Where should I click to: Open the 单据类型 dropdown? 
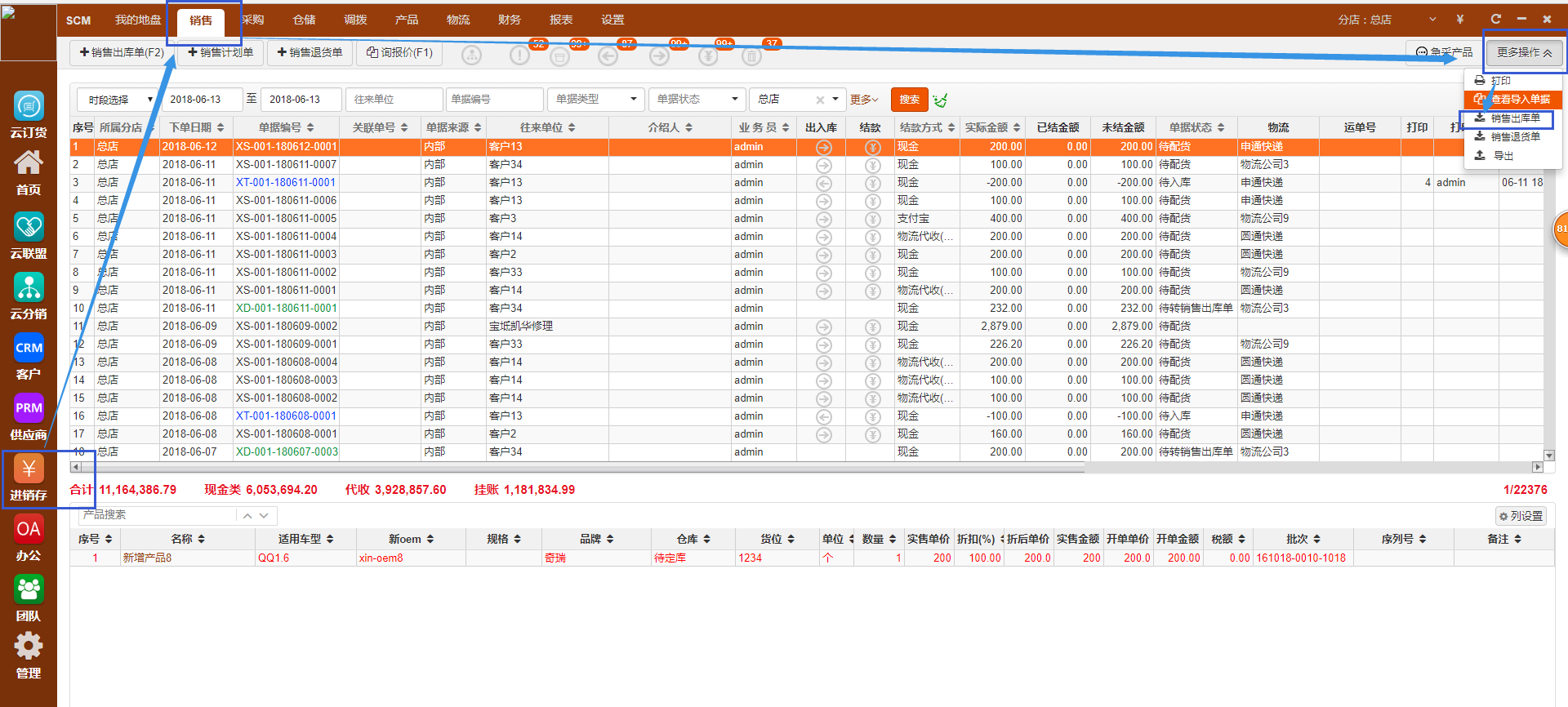(595, 100)
